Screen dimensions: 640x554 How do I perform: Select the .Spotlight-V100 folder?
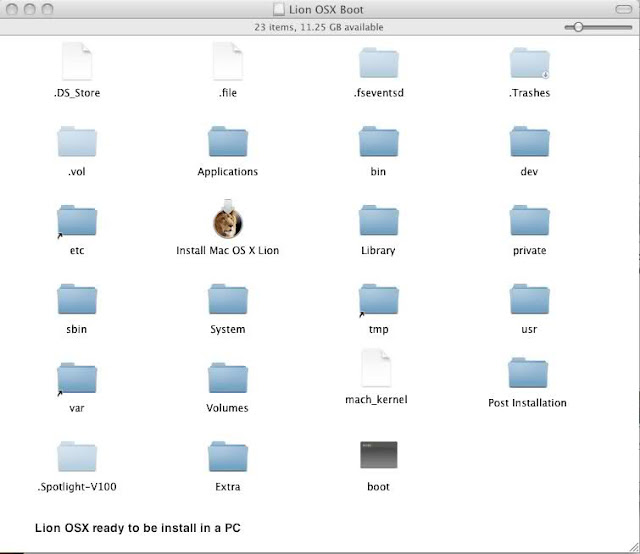(77, 456)
